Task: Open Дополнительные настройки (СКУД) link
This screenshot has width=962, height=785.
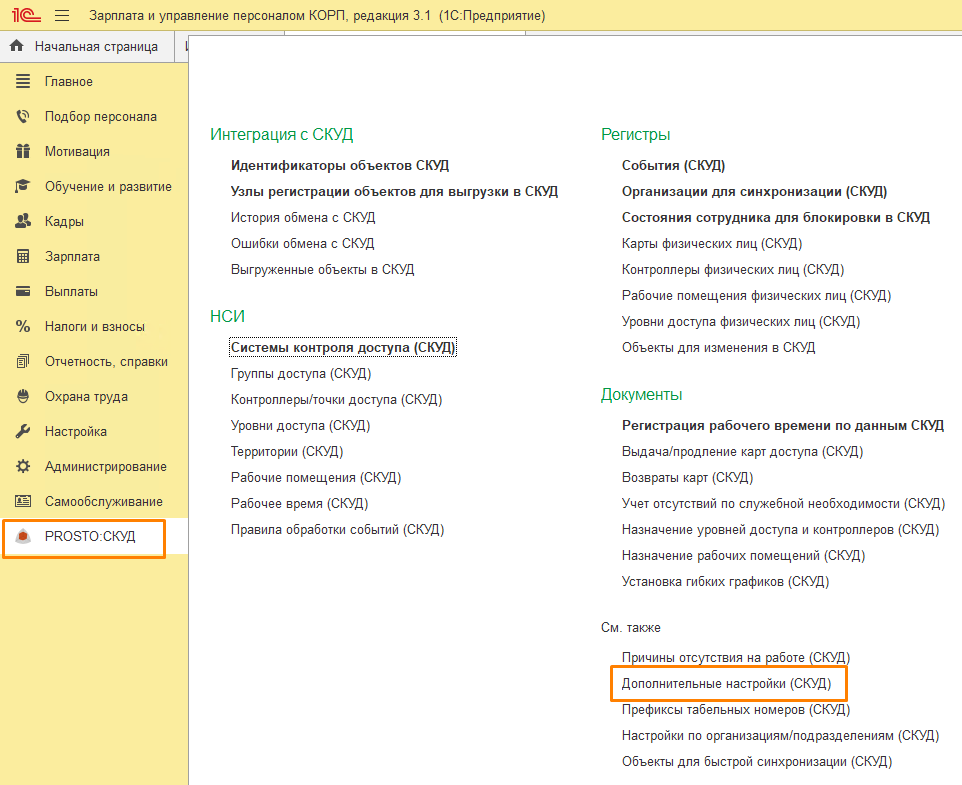Action: [x=726, y=683]
